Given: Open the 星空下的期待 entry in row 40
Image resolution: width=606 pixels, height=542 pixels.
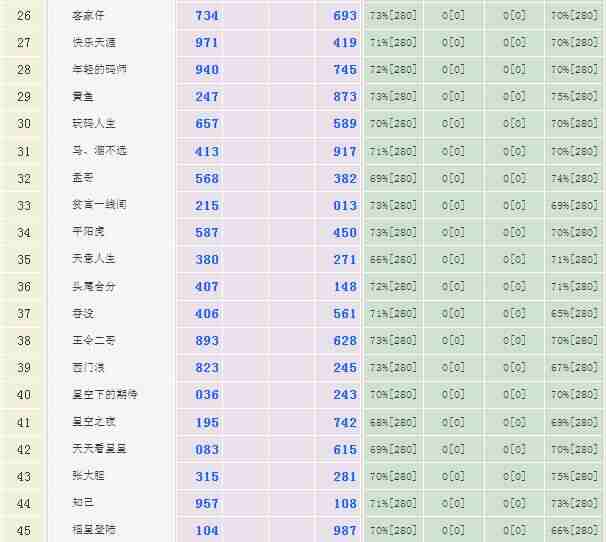Looking at the screenshot, I should tap(105, 394).
